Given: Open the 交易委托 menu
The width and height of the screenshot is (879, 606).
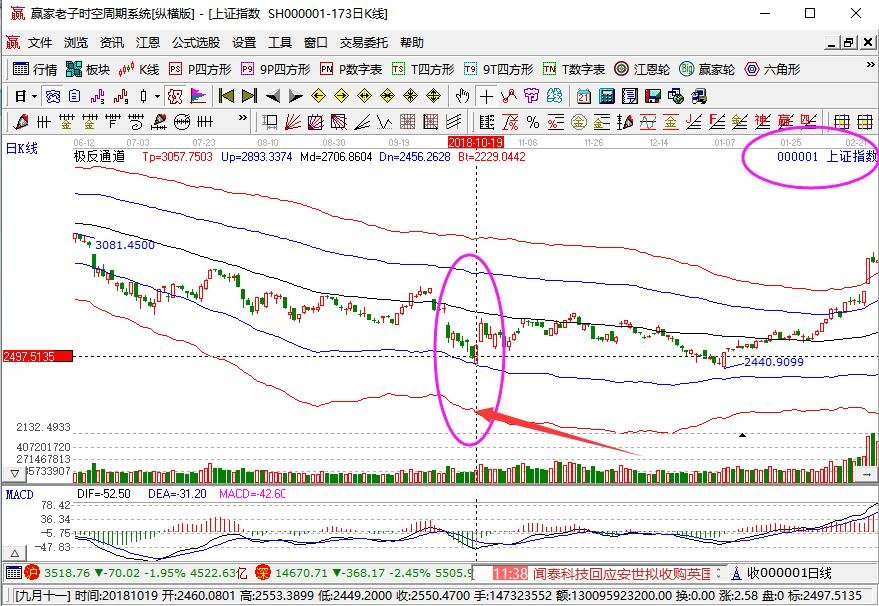Looking at the screenshot, I should (363, 43).
